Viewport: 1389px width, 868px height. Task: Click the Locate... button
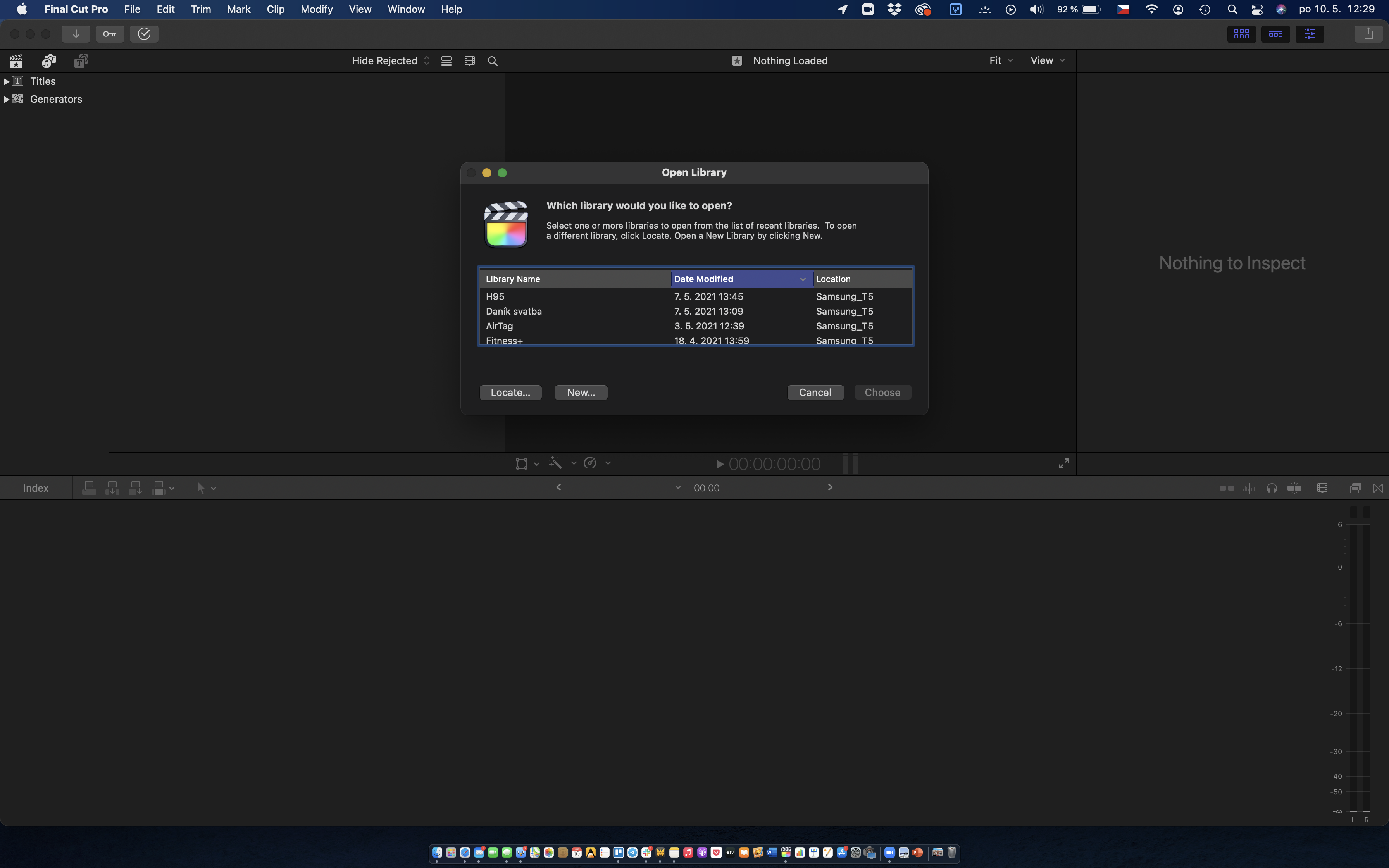click(510, 392)
